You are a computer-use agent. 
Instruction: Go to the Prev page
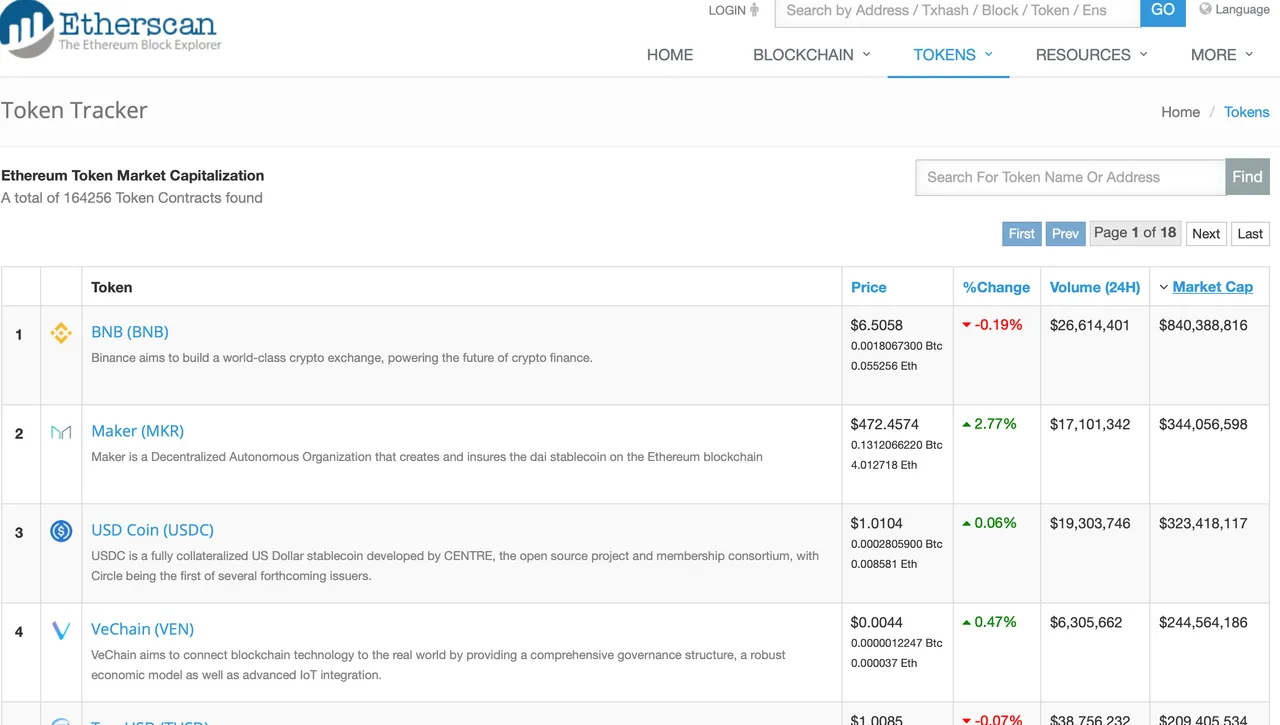pos(1065,234)
